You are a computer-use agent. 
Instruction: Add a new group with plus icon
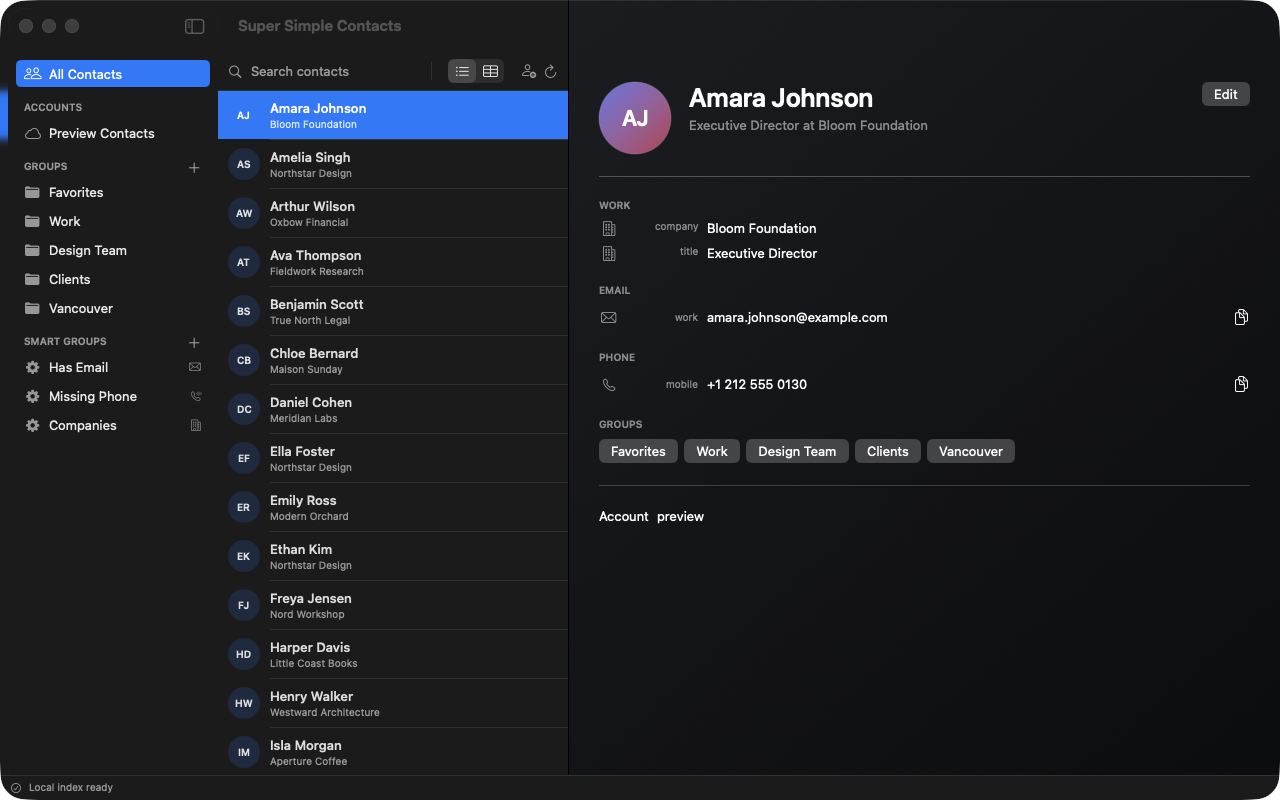[x=194, y=167]
